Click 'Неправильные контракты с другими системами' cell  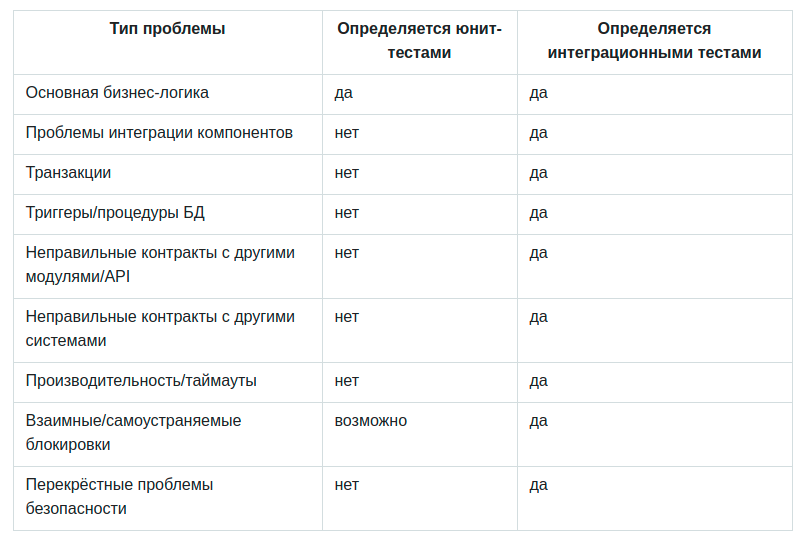click(x=160, y=329)
